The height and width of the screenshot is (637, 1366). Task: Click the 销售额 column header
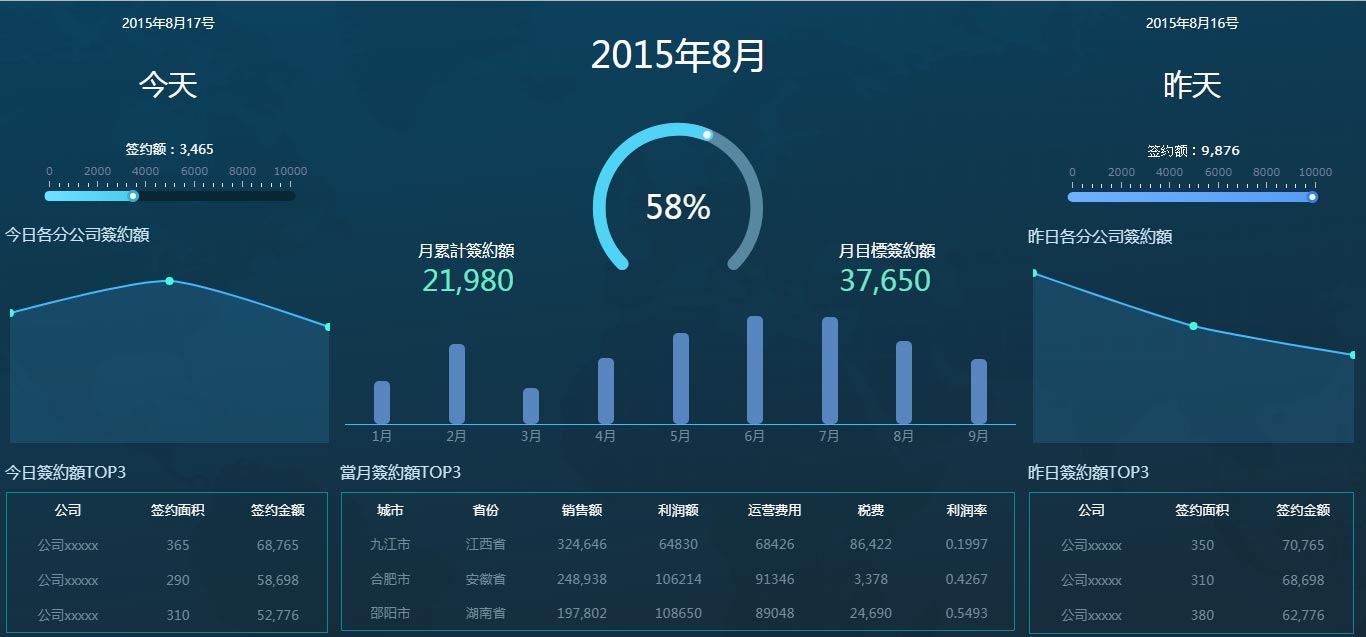pyautogui.click(x=582, y=510)
